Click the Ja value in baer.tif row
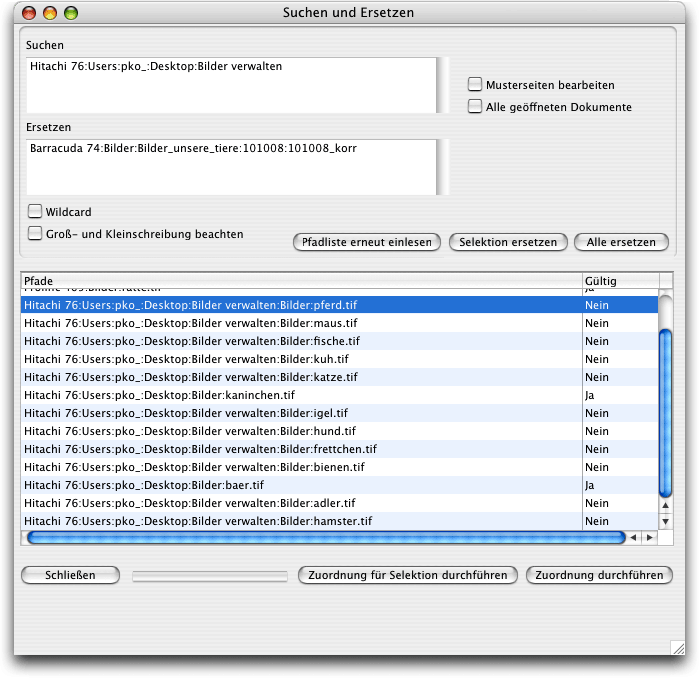Viewport: 699px width, 678px height. (589, 485)
